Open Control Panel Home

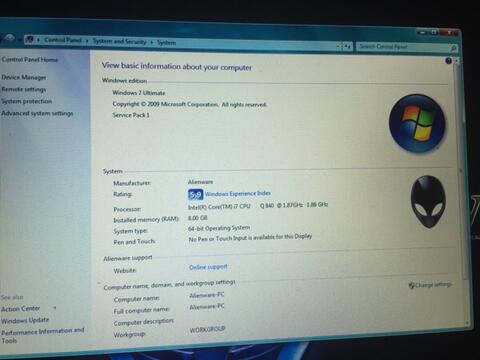[30, 60]
